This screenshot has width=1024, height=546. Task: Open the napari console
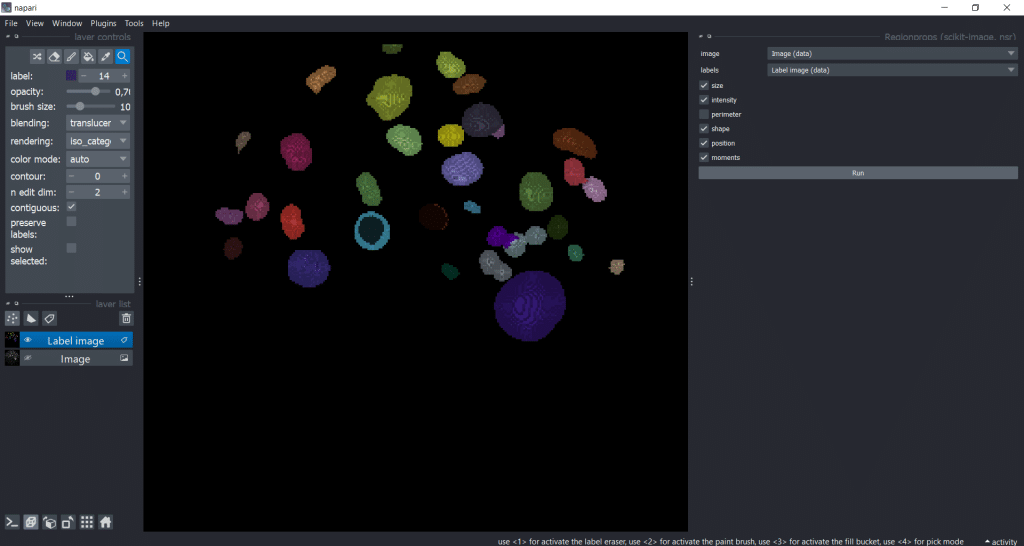click(13, 522)
